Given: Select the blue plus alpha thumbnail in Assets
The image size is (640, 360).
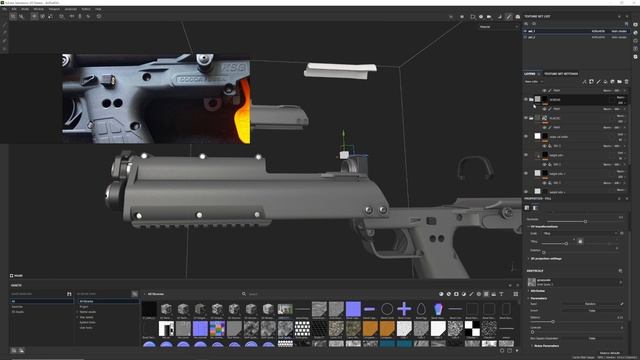Looking at the screenshot, I should coord(404,309).
